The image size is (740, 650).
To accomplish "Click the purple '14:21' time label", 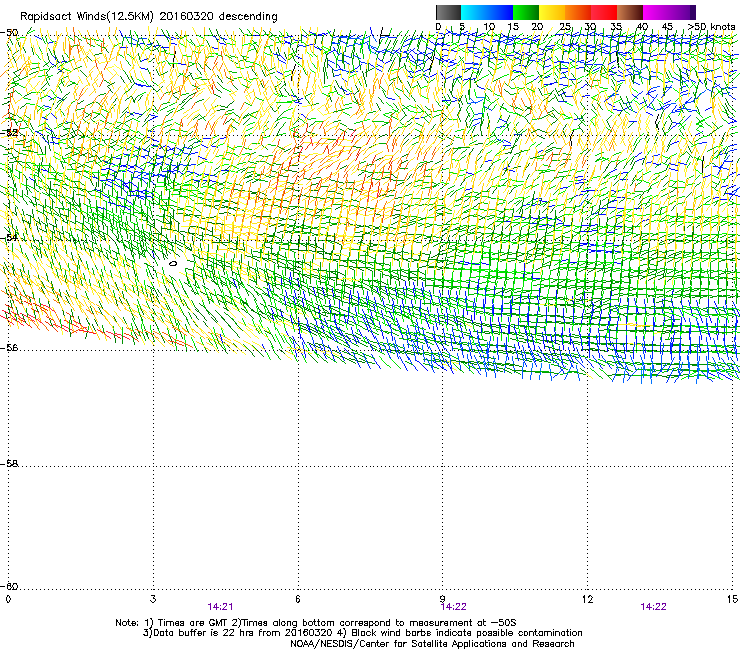I will click(220, 607).
